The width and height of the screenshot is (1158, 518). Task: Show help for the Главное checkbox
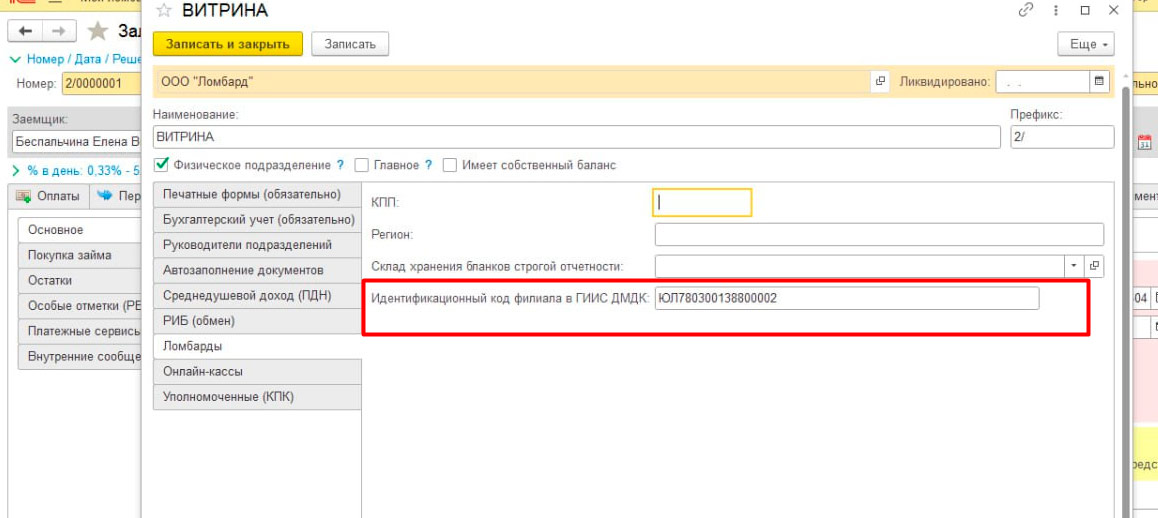click(x=428, y=165)
